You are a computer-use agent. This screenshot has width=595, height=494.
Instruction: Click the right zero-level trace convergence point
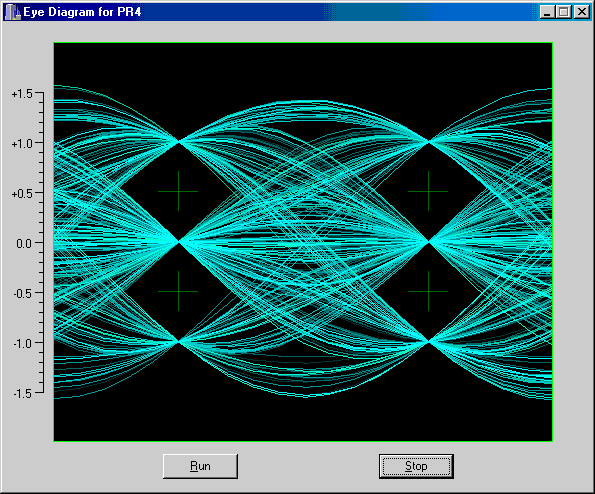pos(428,241)
